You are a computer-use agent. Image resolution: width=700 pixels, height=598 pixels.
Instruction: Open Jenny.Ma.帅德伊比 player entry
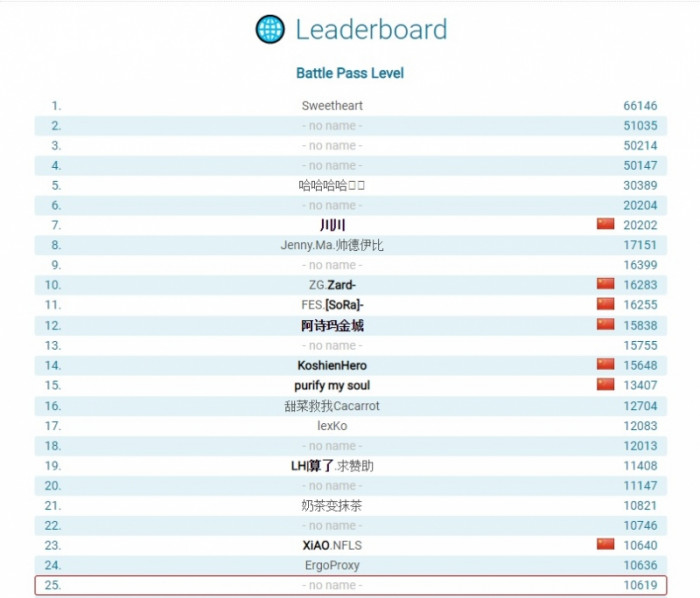(x=332, y=245)
